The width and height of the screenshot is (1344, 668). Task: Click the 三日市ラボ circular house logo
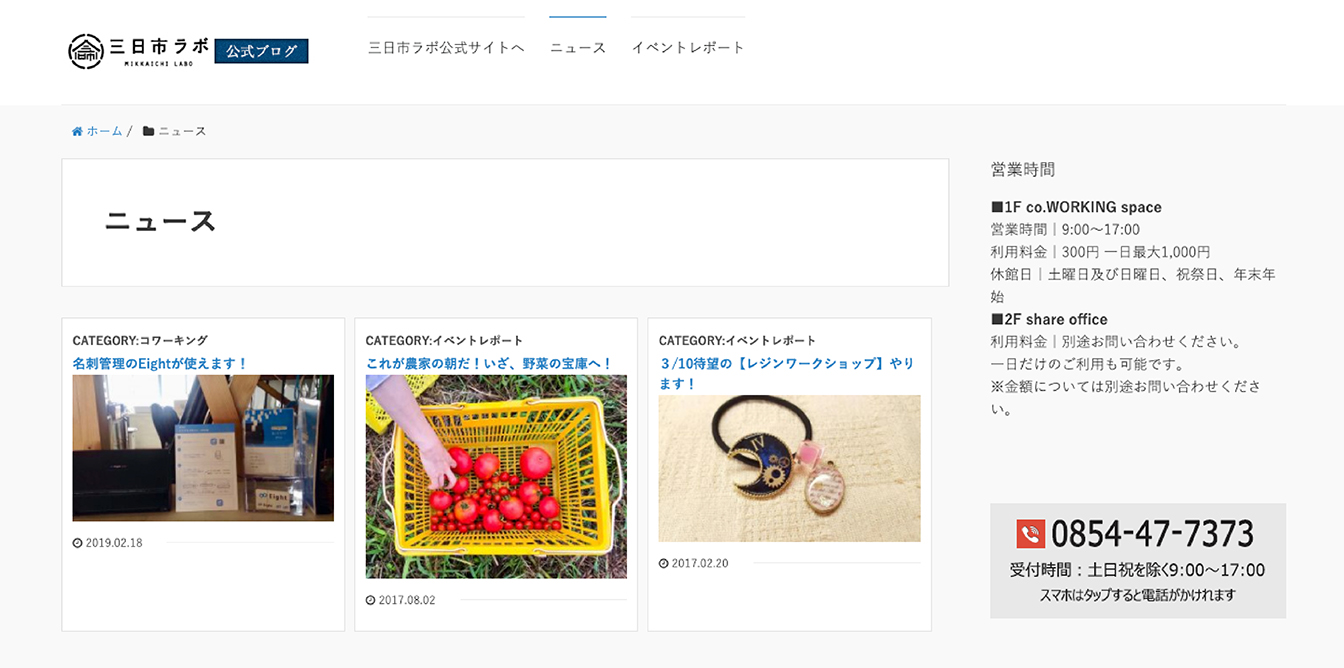click(x=86, y=51)
